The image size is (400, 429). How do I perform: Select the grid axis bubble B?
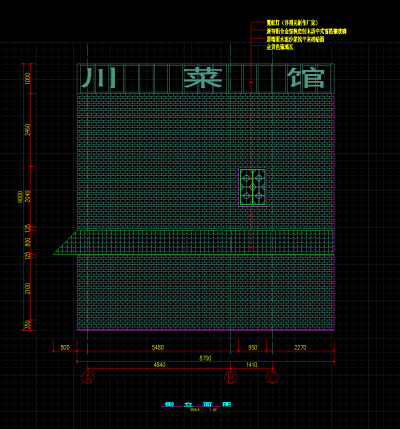click(x=231, y=377)
